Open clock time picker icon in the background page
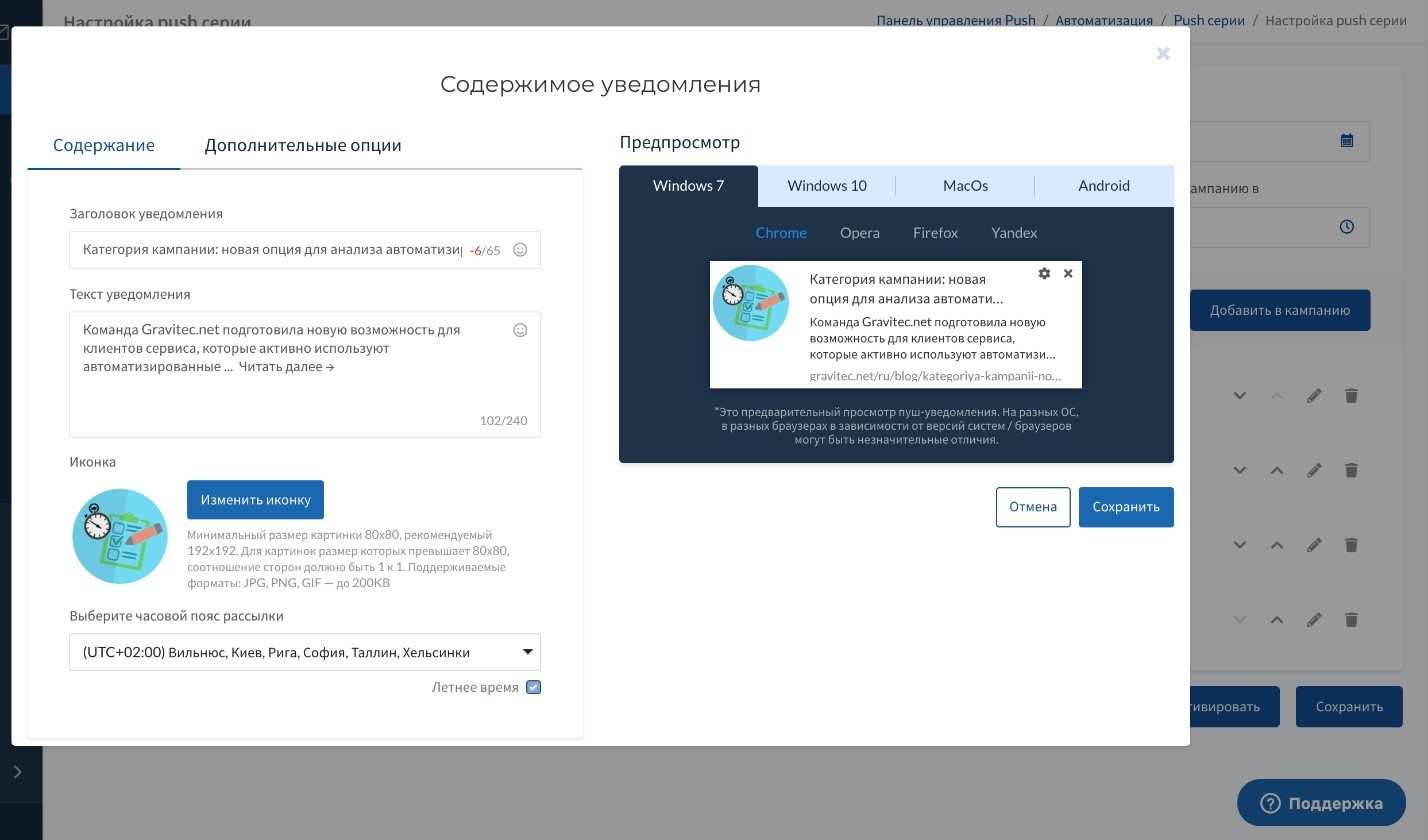Image resolution: width=1428 pixels, height=840 pixels. coord(1347,227)
